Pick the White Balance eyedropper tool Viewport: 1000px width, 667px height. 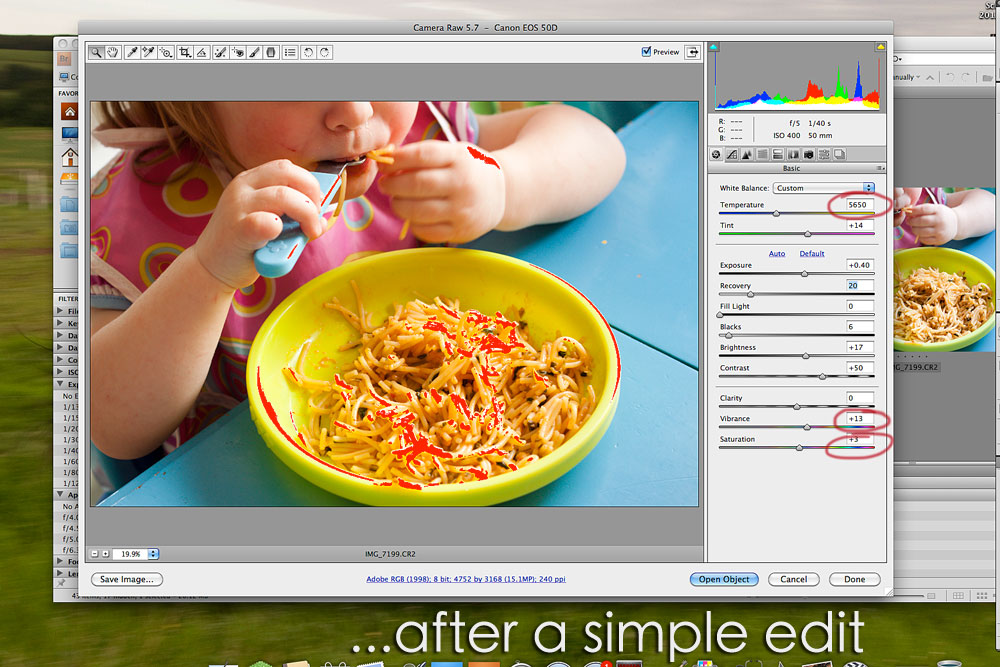click(x=132, y=52)
